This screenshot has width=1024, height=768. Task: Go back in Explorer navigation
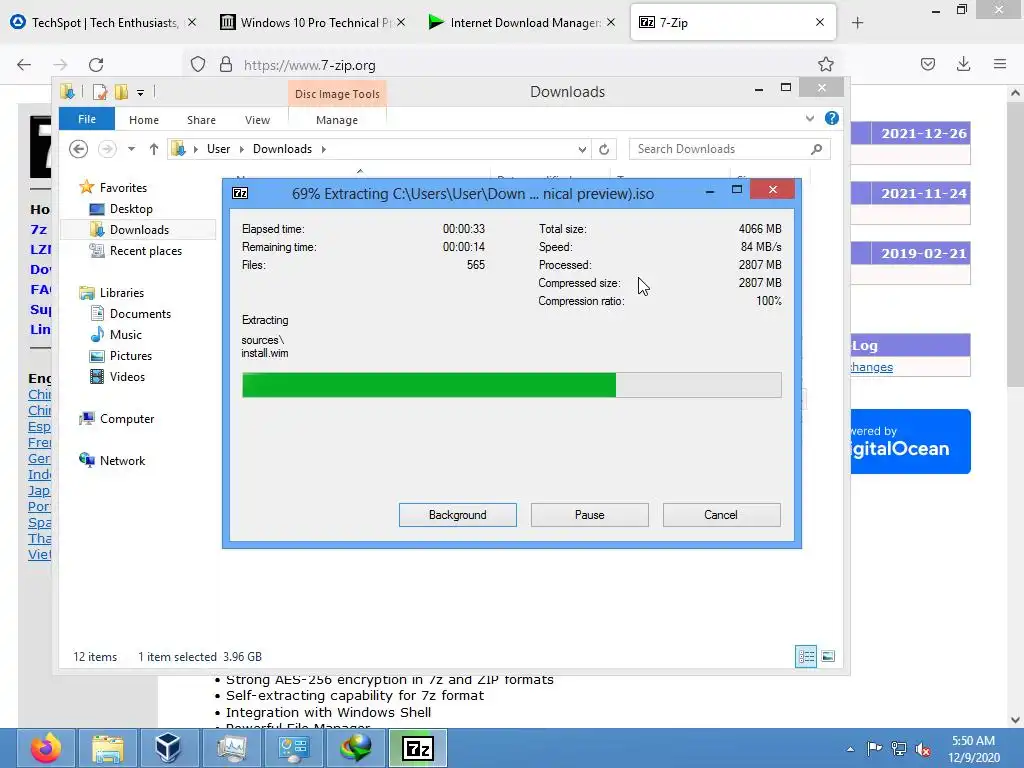coord(78,149)
